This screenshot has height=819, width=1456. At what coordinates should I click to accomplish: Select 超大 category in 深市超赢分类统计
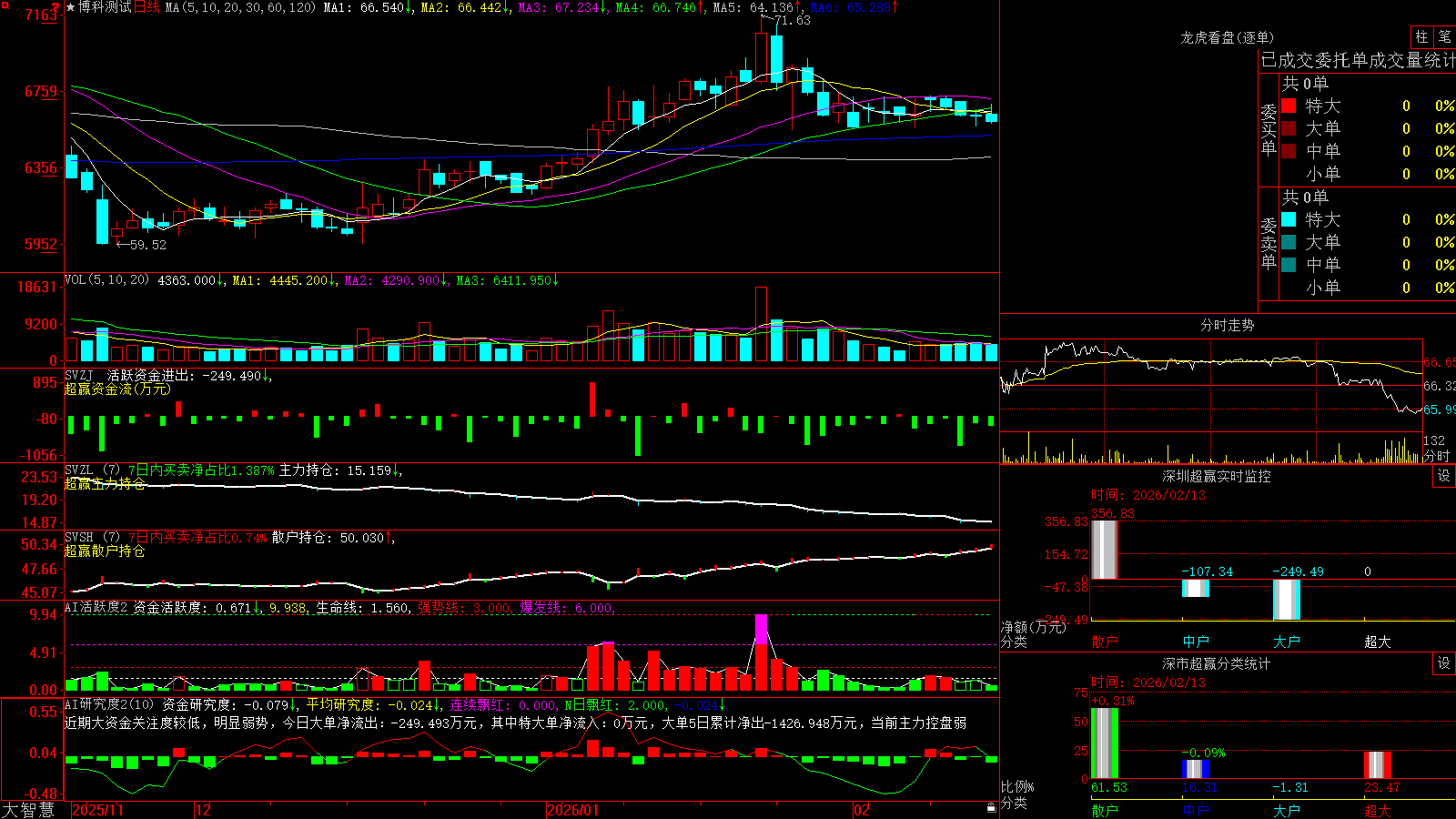click(x=1378, y=811)
